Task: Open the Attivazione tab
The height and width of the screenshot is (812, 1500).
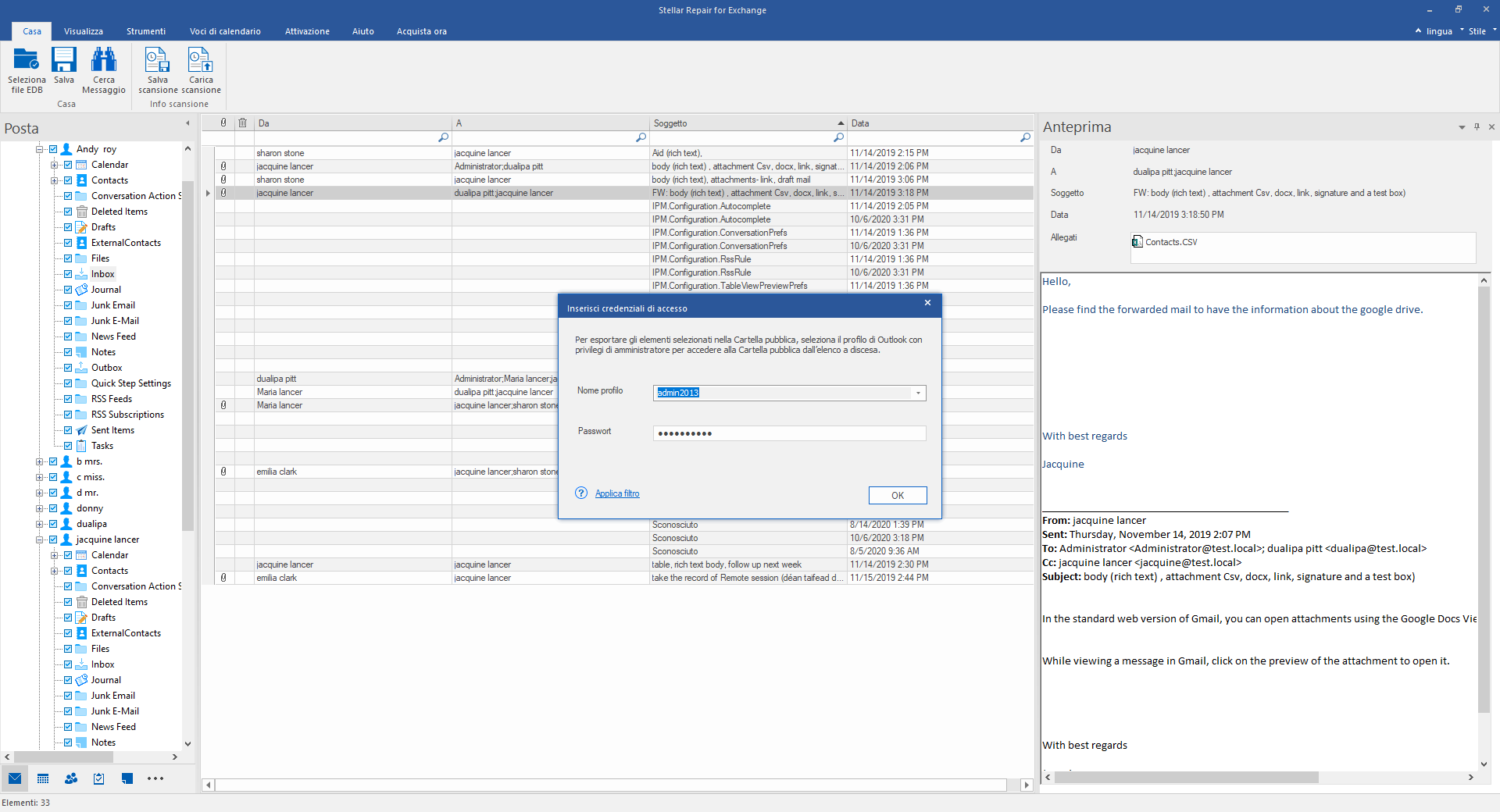Action: point(307,31)
